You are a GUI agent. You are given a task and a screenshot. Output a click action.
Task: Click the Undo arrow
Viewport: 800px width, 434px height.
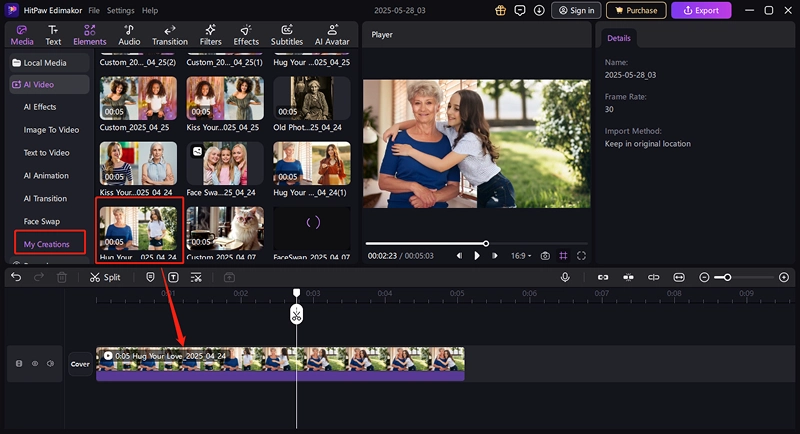coord(16,277)
